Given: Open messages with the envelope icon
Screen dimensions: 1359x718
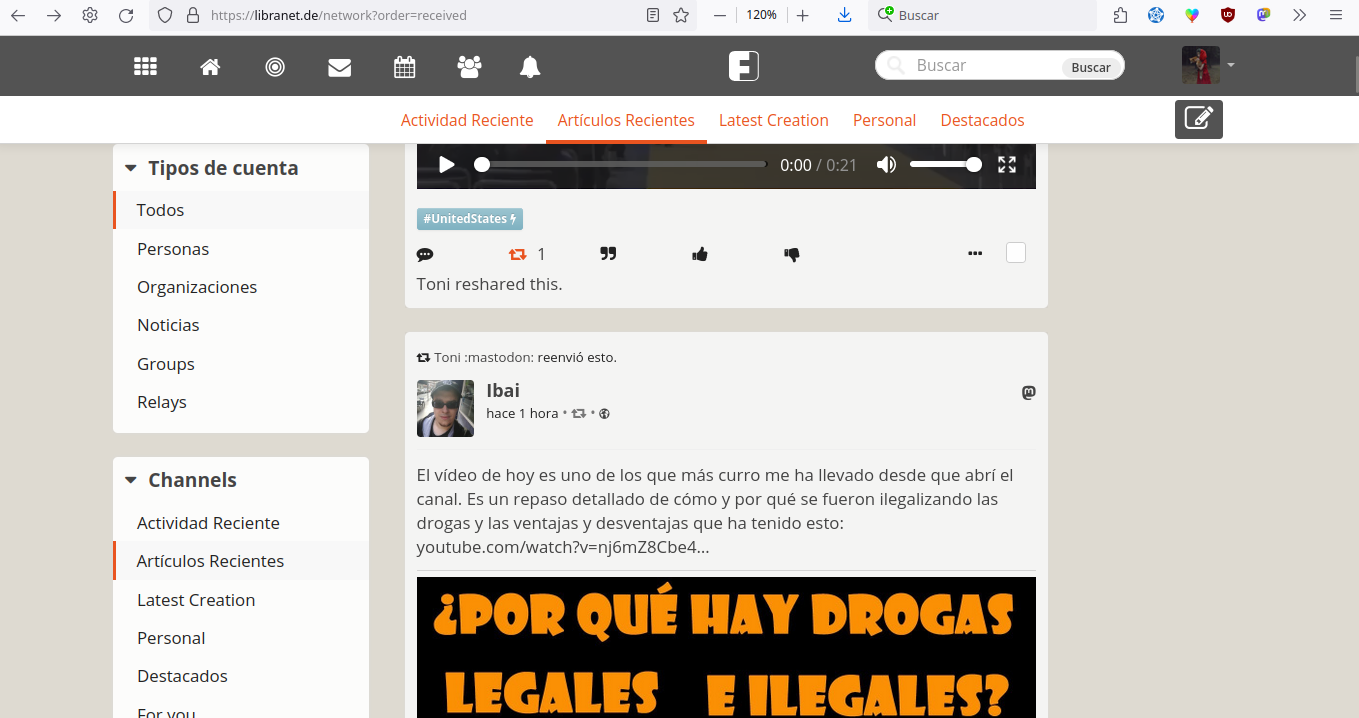Looking at the screenshot, I should [340, 67].
